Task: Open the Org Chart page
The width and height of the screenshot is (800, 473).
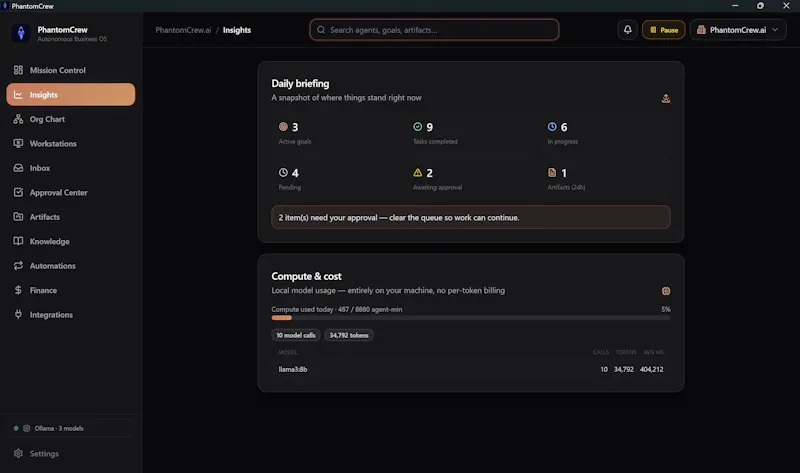Action: 70,119
